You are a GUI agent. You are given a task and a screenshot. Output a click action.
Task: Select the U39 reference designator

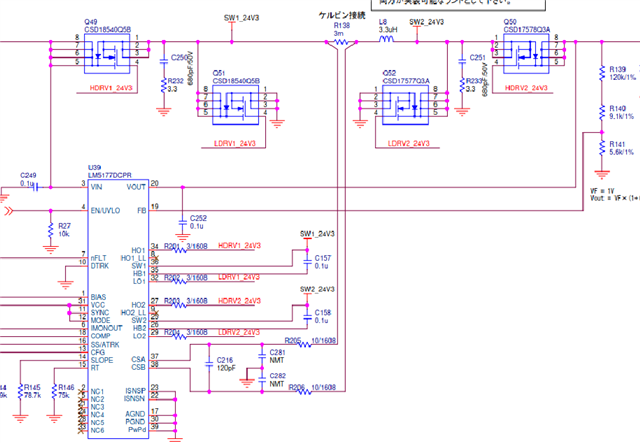click(x=94, y=167)
